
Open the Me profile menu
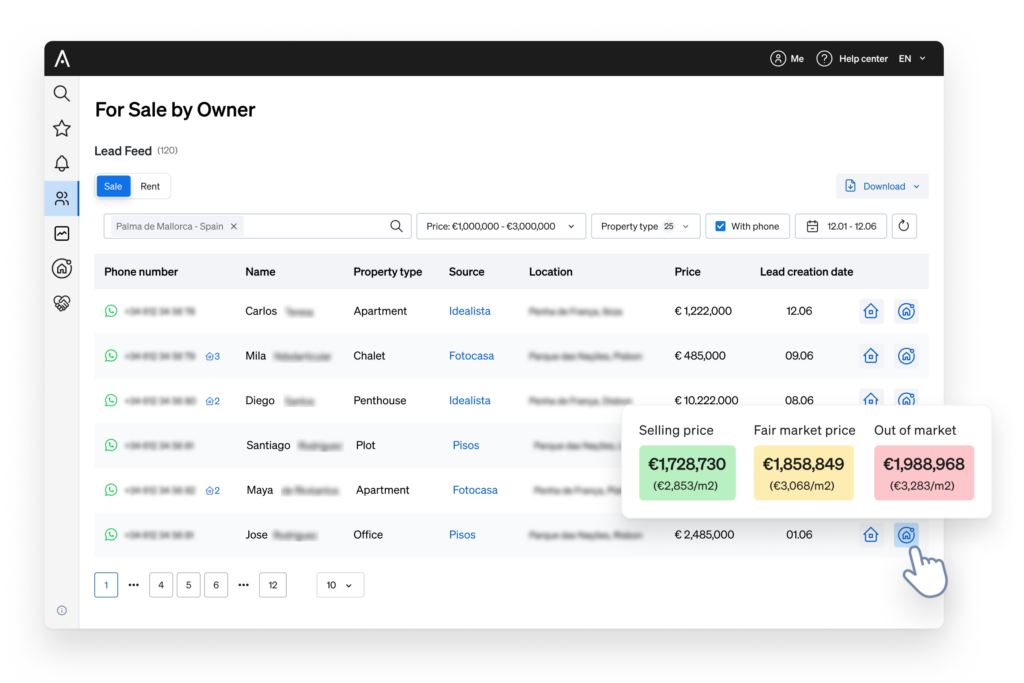click(787, 59)
